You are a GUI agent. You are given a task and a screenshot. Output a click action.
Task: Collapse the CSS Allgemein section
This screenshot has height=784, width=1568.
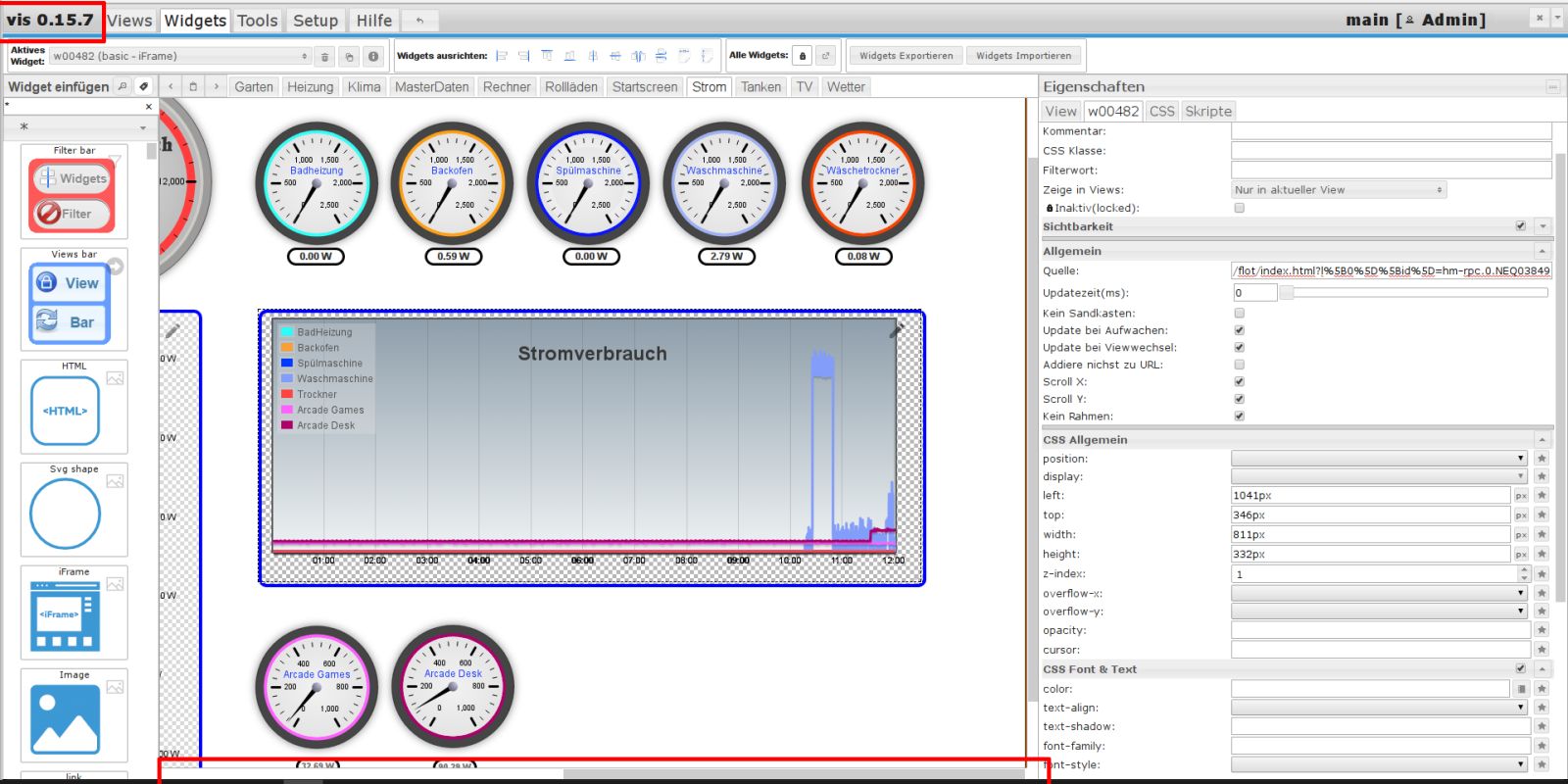(1543, 440)
